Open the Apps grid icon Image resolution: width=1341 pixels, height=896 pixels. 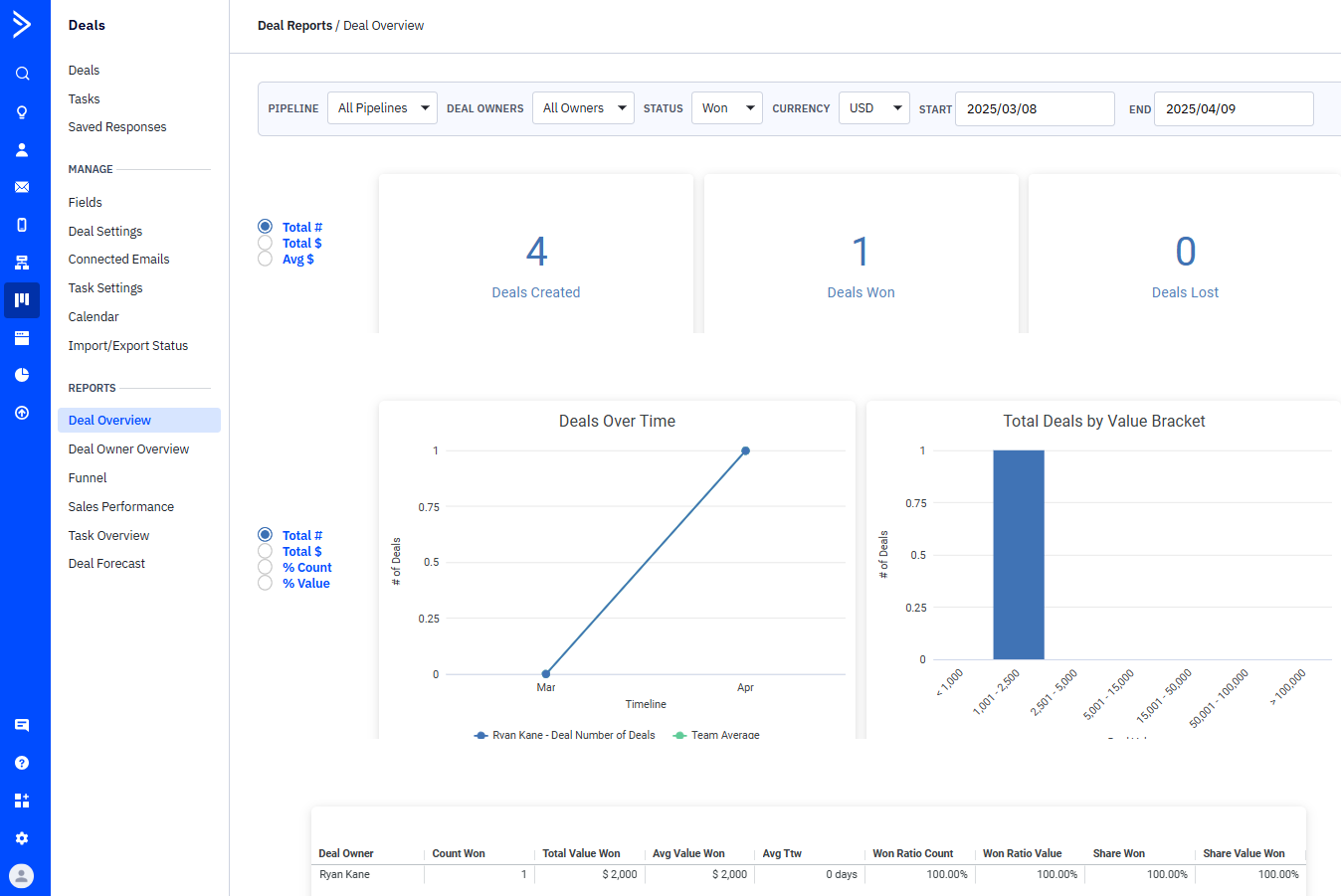[22, 801]
